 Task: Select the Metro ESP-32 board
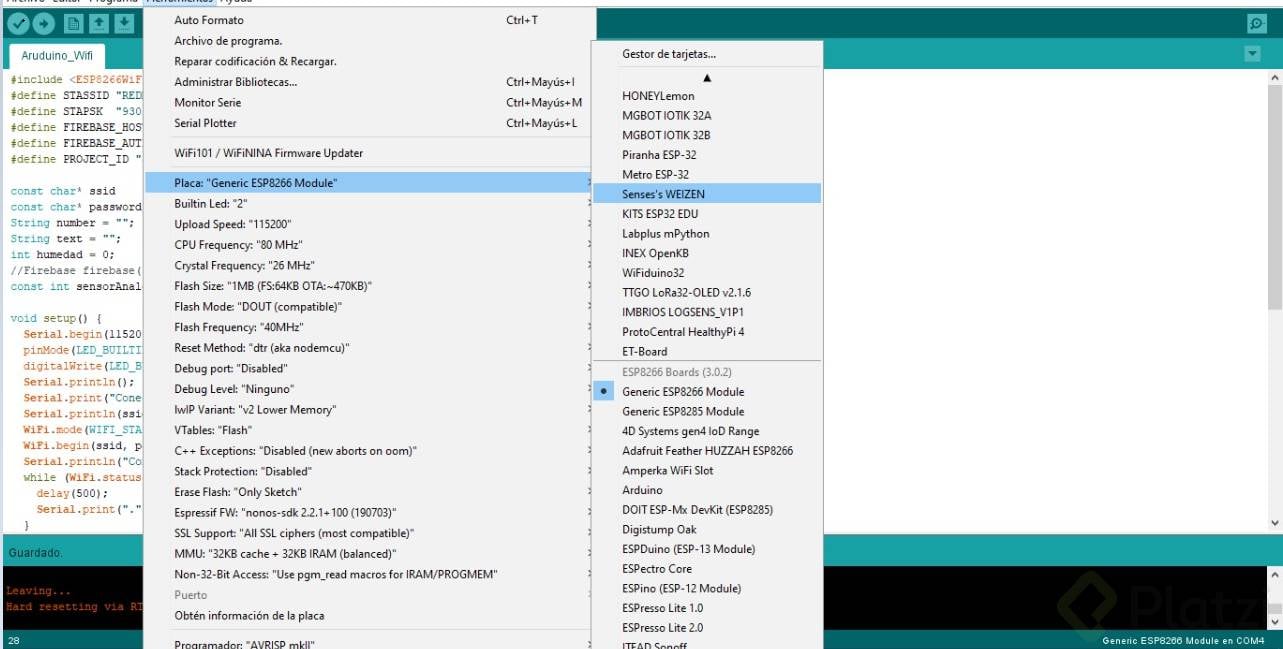tap(707, 174)
